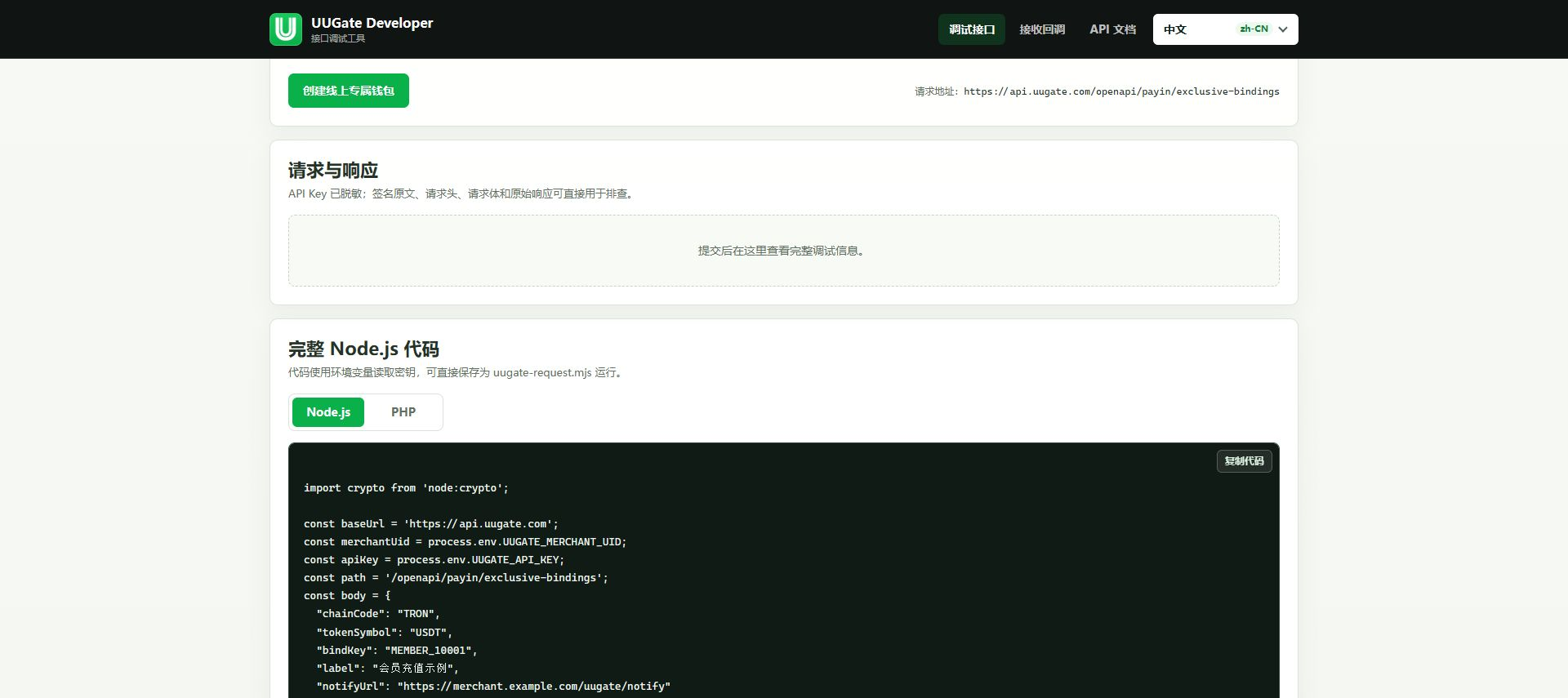Click the import crypto code line

406,488
